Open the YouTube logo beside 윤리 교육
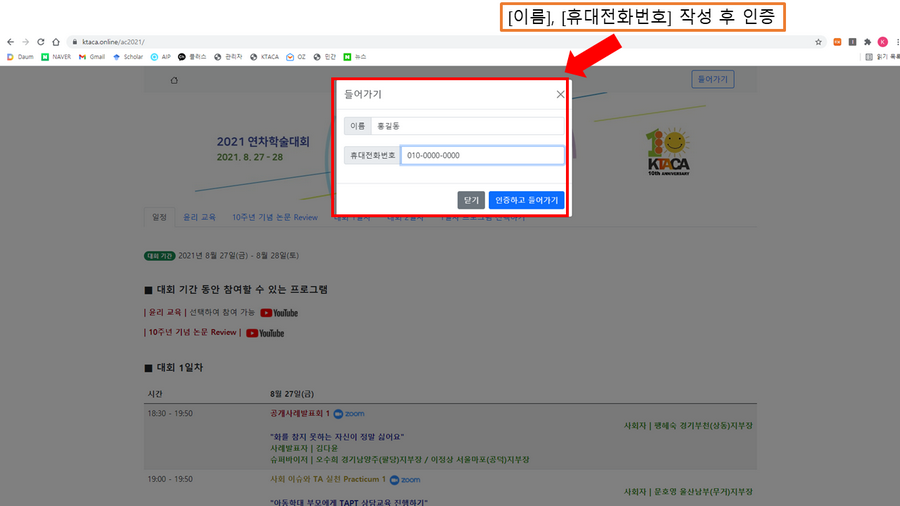The width and height of the screenshot is (900, 506). [279, 313]
